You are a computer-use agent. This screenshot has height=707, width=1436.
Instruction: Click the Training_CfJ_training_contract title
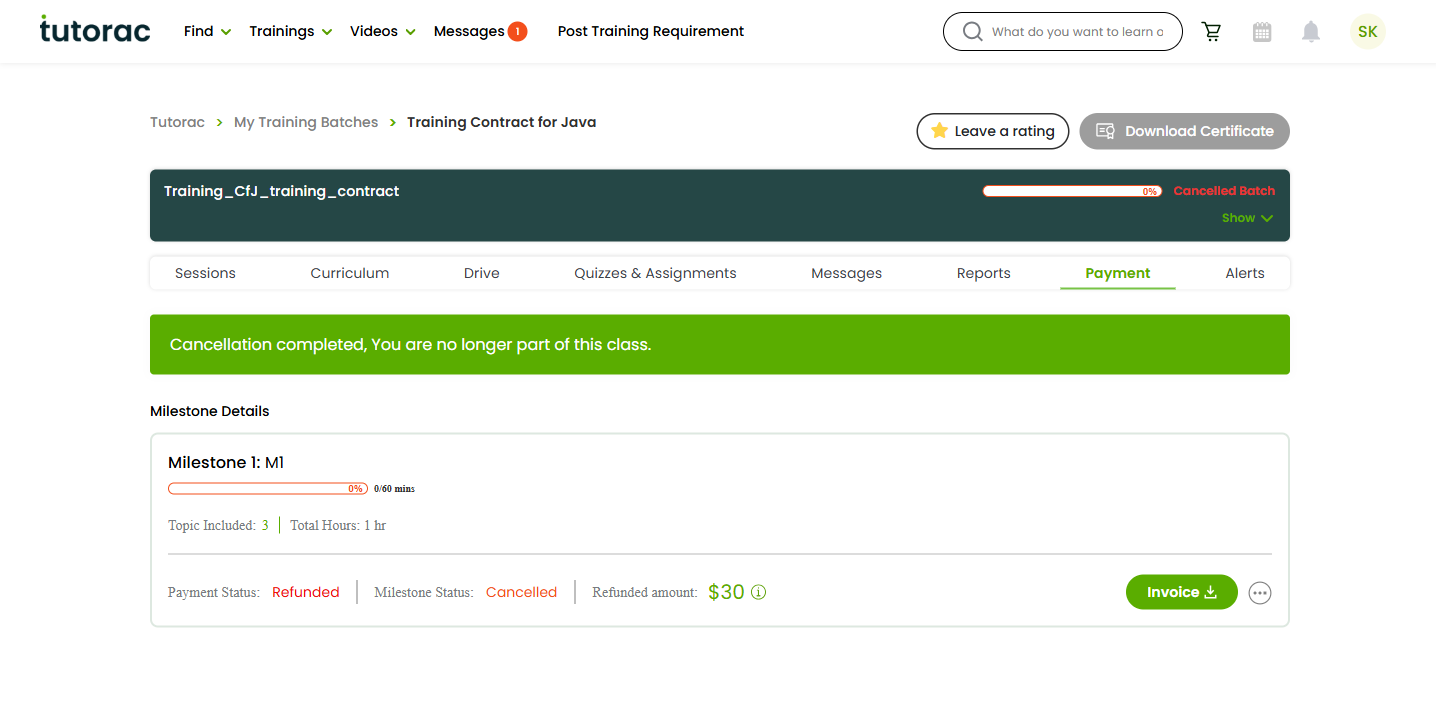pyautogui.click(x=281, y=191)
